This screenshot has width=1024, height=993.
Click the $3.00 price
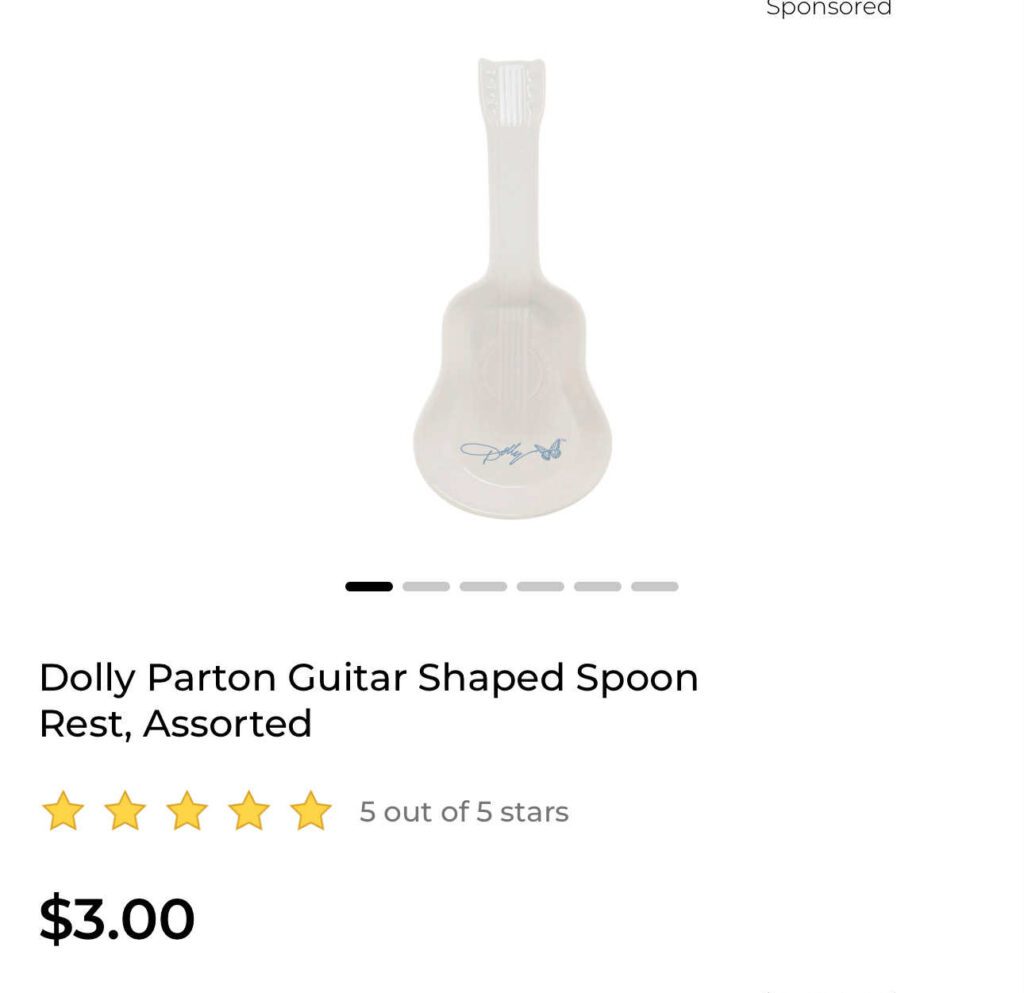point(117,919)
